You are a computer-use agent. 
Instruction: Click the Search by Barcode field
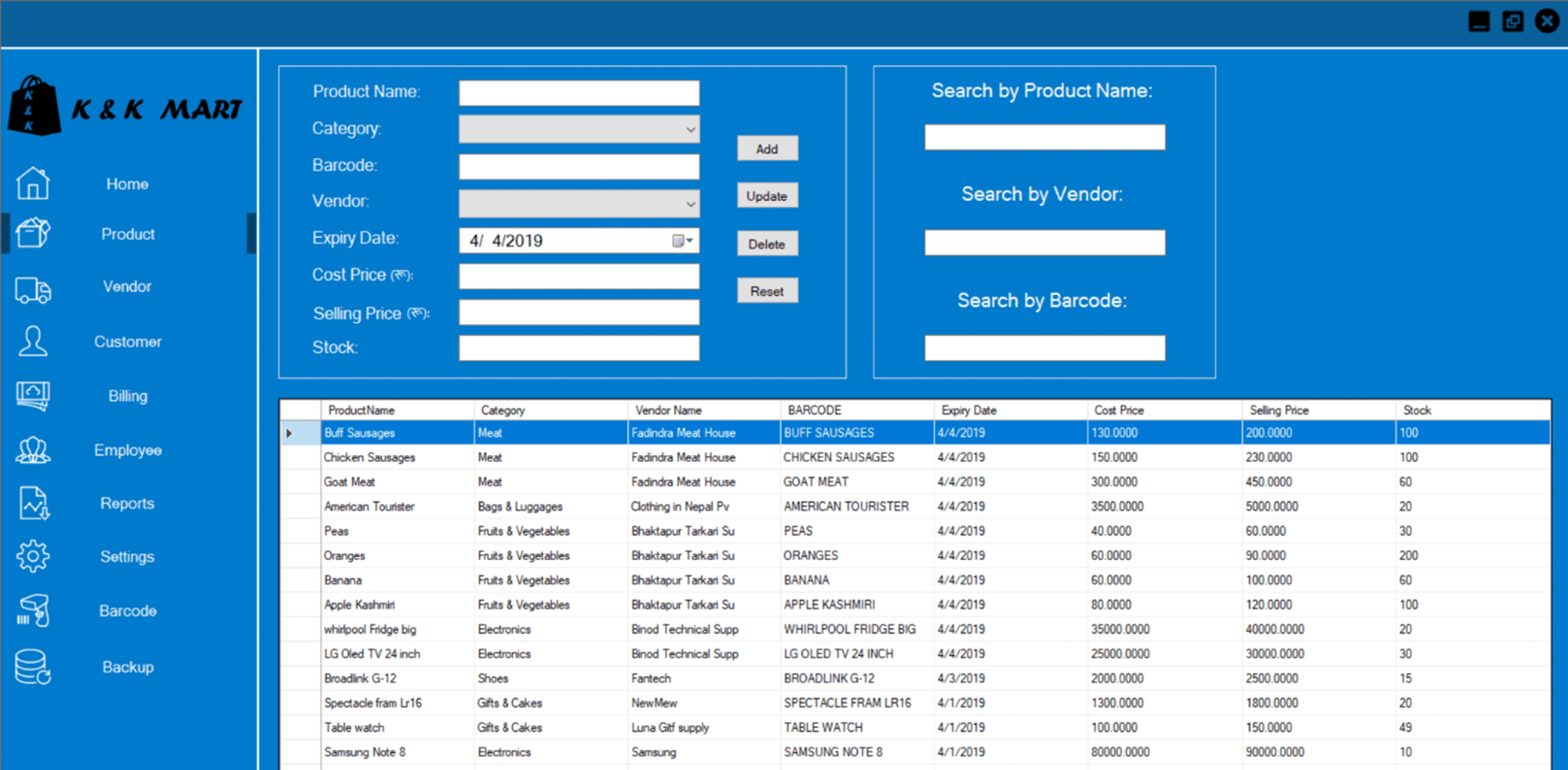[x=1045, y=348]
